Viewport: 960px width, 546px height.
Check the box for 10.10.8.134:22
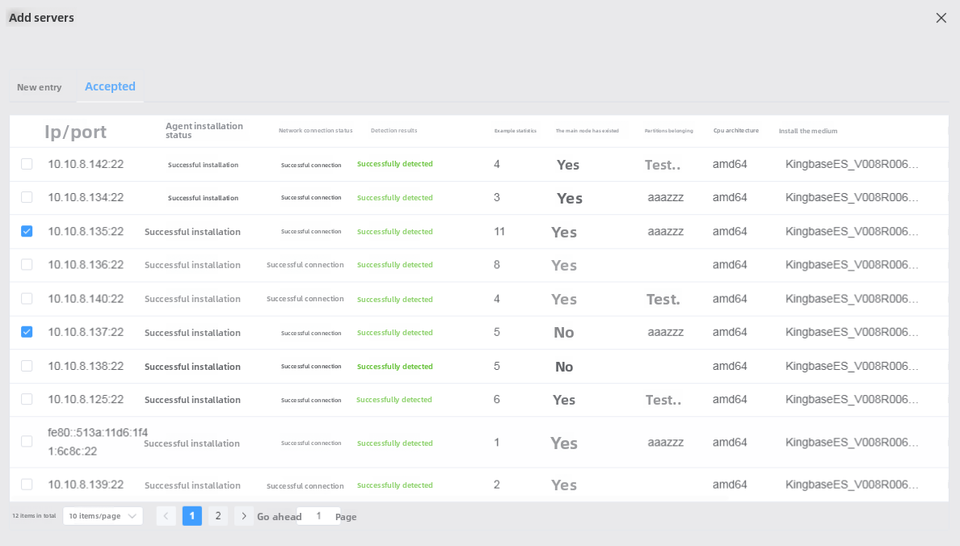click(x=27, y=198)
